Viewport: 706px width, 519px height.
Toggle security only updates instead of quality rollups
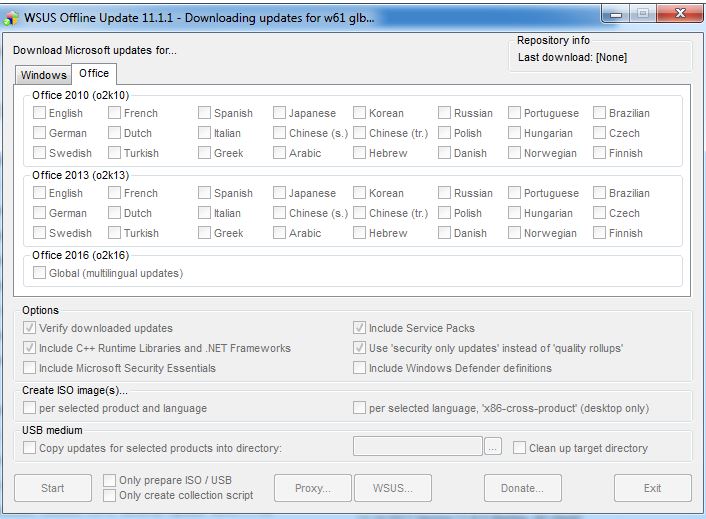pos(359,348)
